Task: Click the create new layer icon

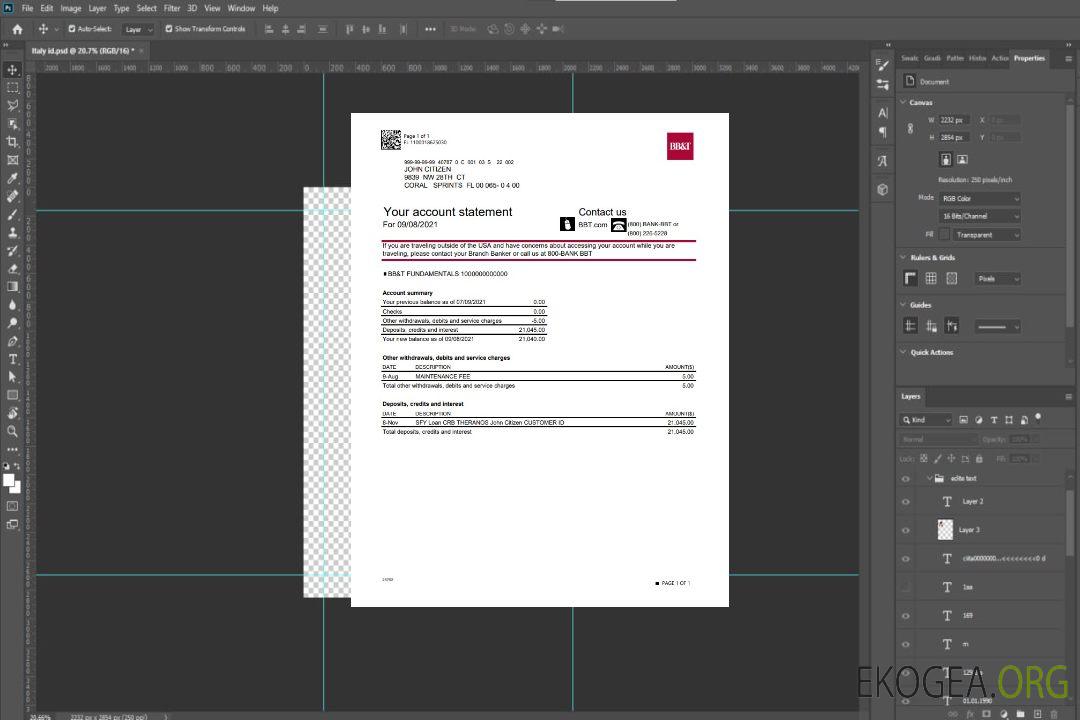Action: pyautogui.click(x=1037, y=714)
